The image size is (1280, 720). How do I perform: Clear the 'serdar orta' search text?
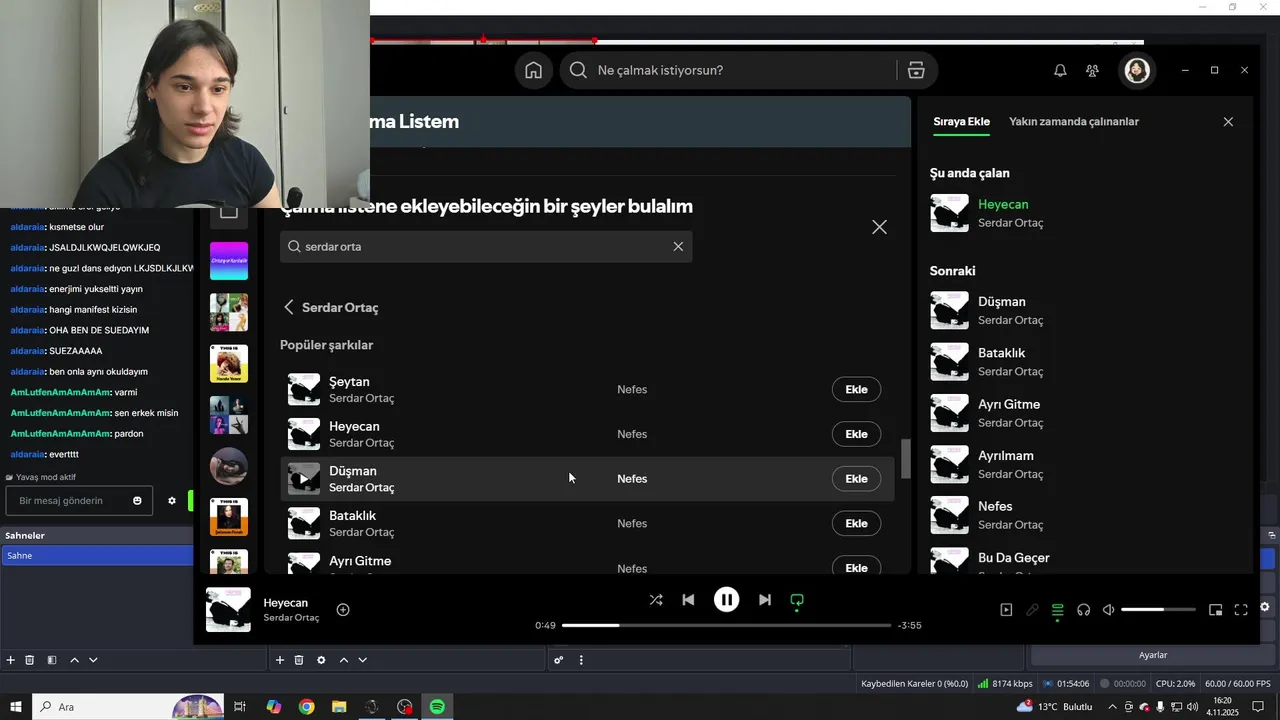point(678,246)
